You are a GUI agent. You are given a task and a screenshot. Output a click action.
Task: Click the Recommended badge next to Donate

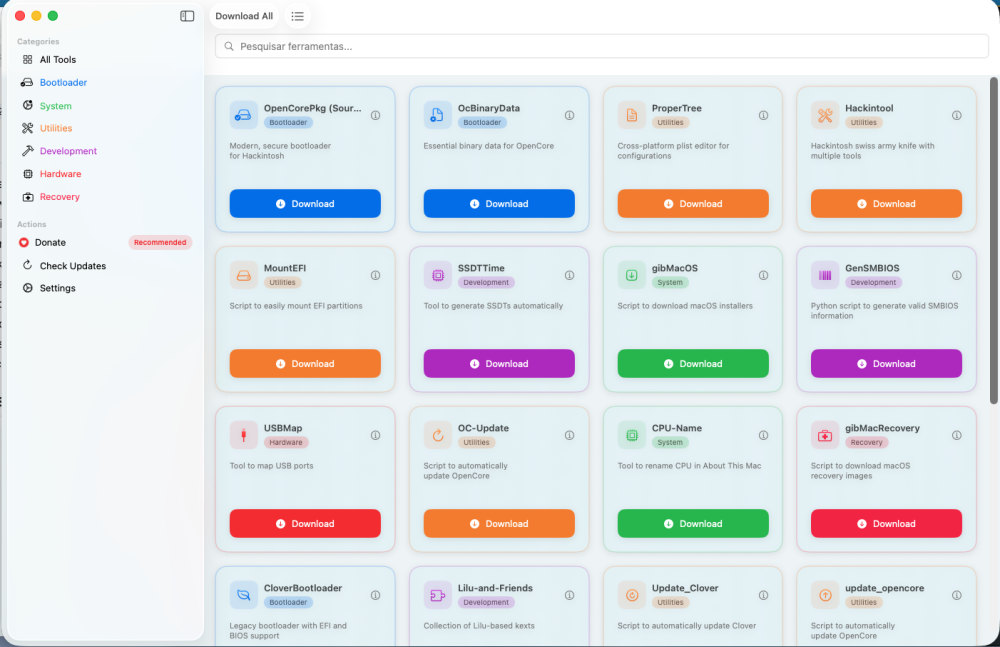point(160,242)
